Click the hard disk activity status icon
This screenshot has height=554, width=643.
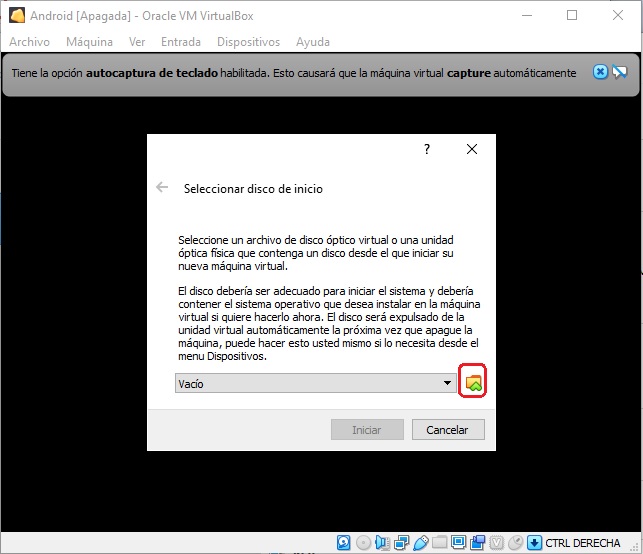(343, 543)
